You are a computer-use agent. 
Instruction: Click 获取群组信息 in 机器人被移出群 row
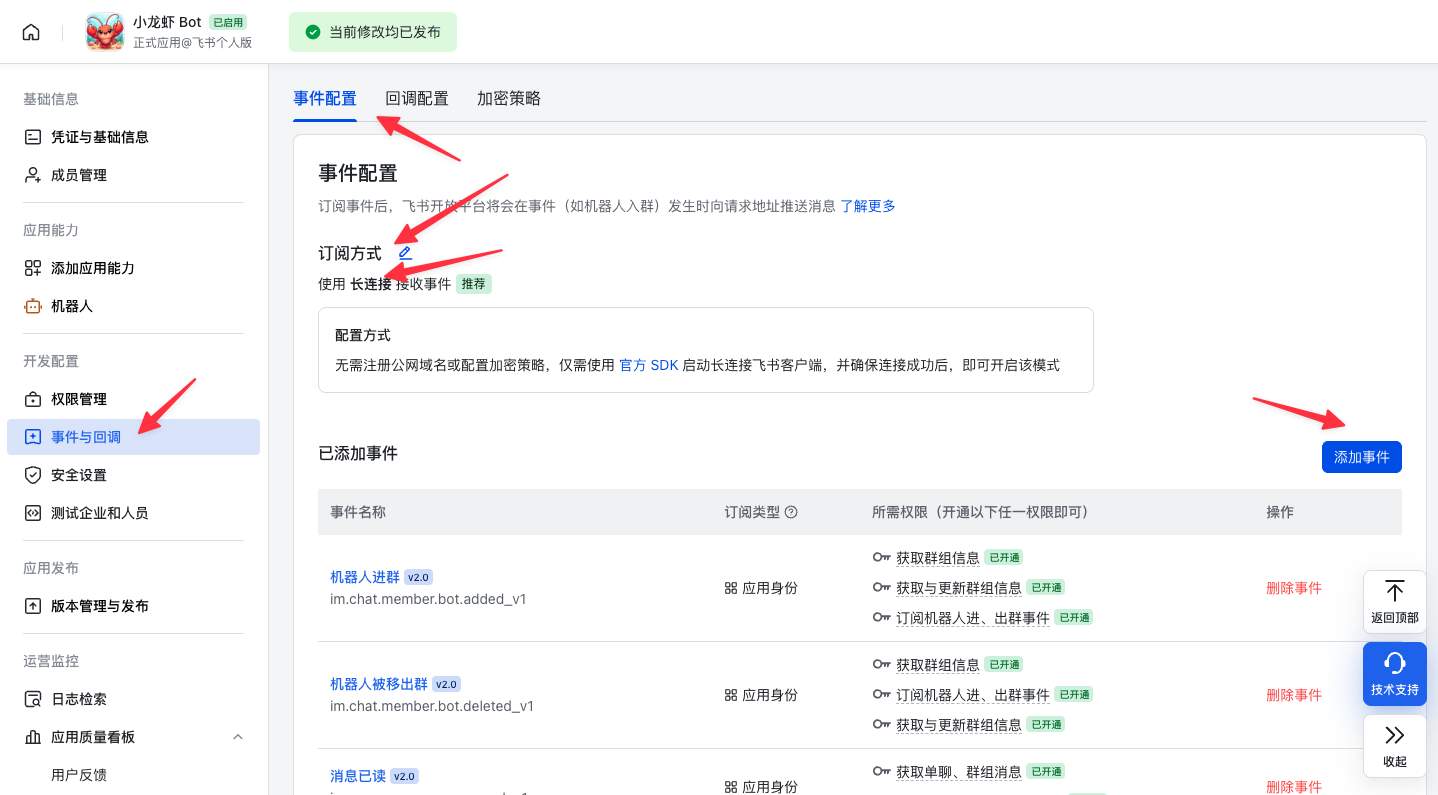[938, 665]
